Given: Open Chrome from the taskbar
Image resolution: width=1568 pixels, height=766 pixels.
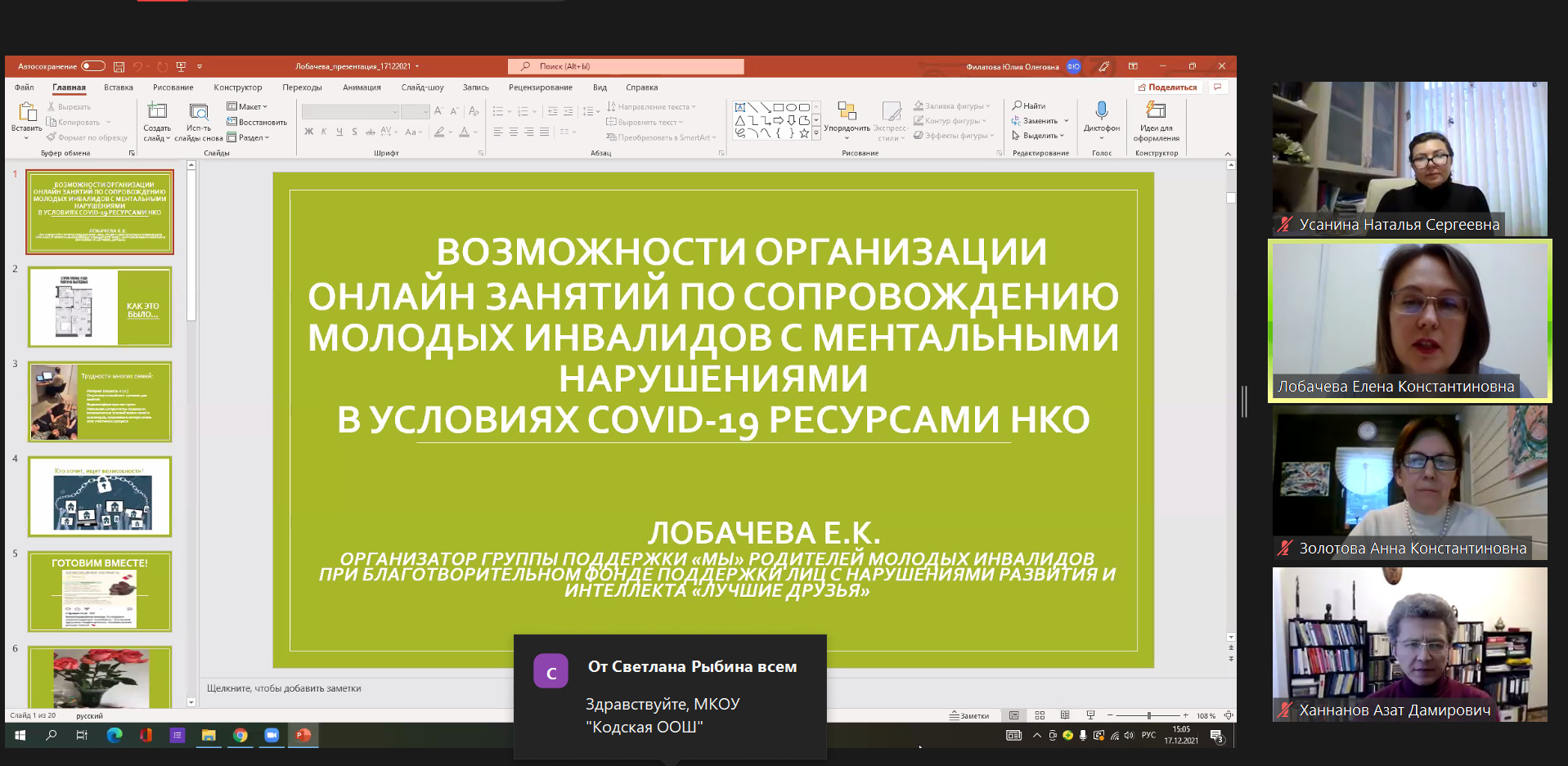Looking at the screenshot, I should click(240, 735).
